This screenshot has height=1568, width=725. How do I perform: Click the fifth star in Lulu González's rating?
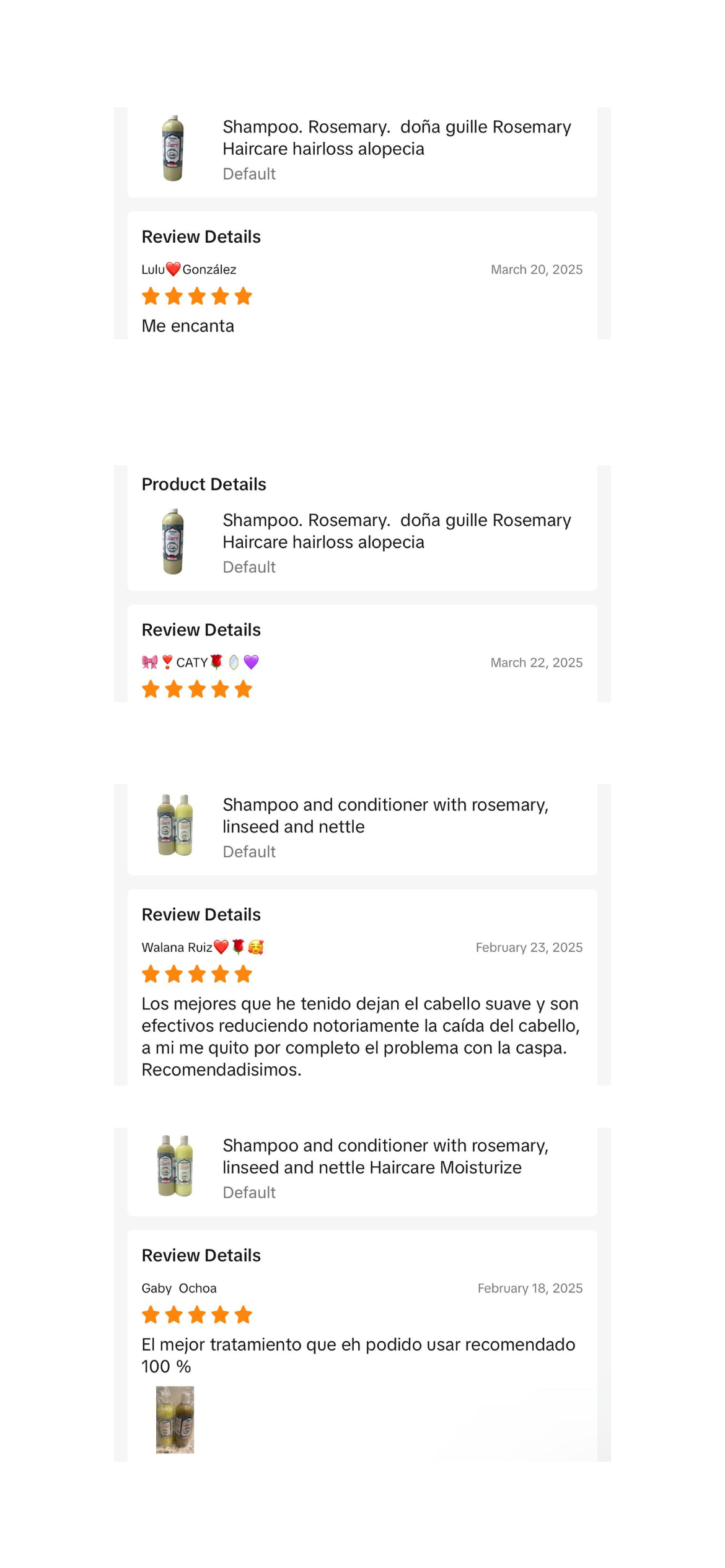(x=244, y=297)
